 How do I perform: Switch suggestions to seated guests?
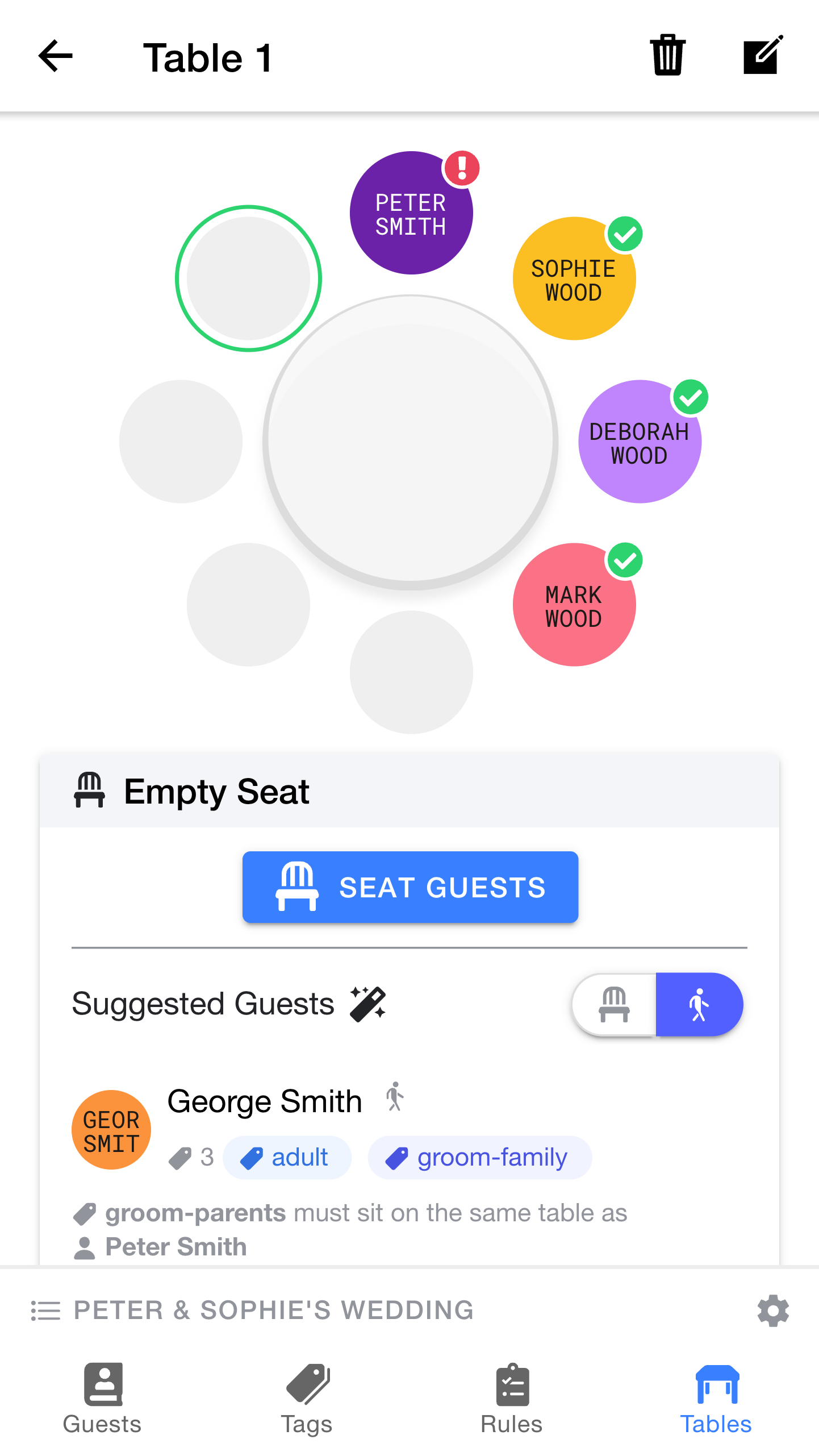point(615,1005)
